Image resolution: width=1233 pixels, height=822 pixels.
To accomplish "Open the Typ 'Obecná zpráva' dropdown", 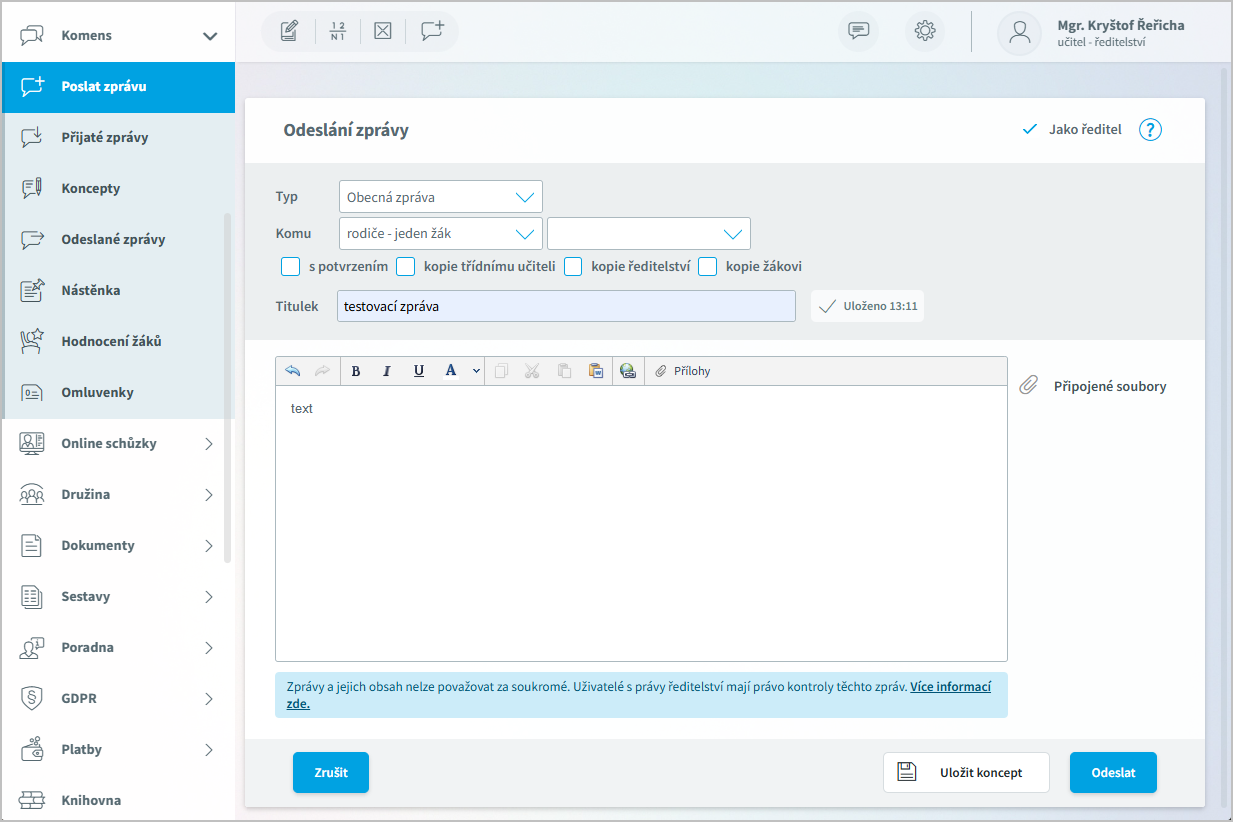I will 440,197.
